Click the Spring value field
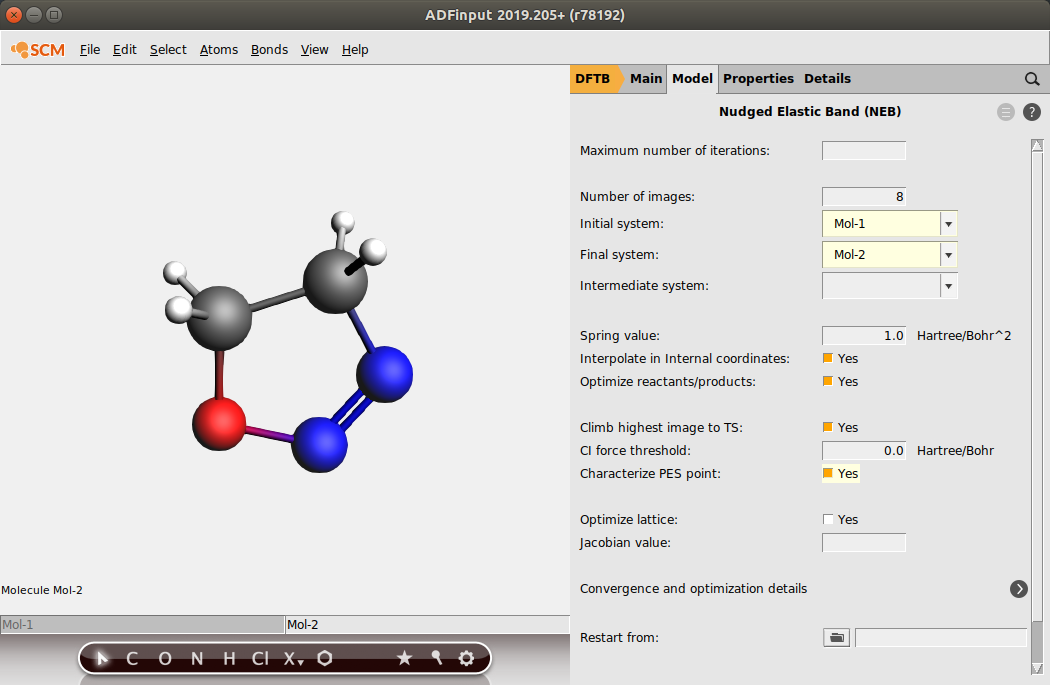 [x=864, y=335]
